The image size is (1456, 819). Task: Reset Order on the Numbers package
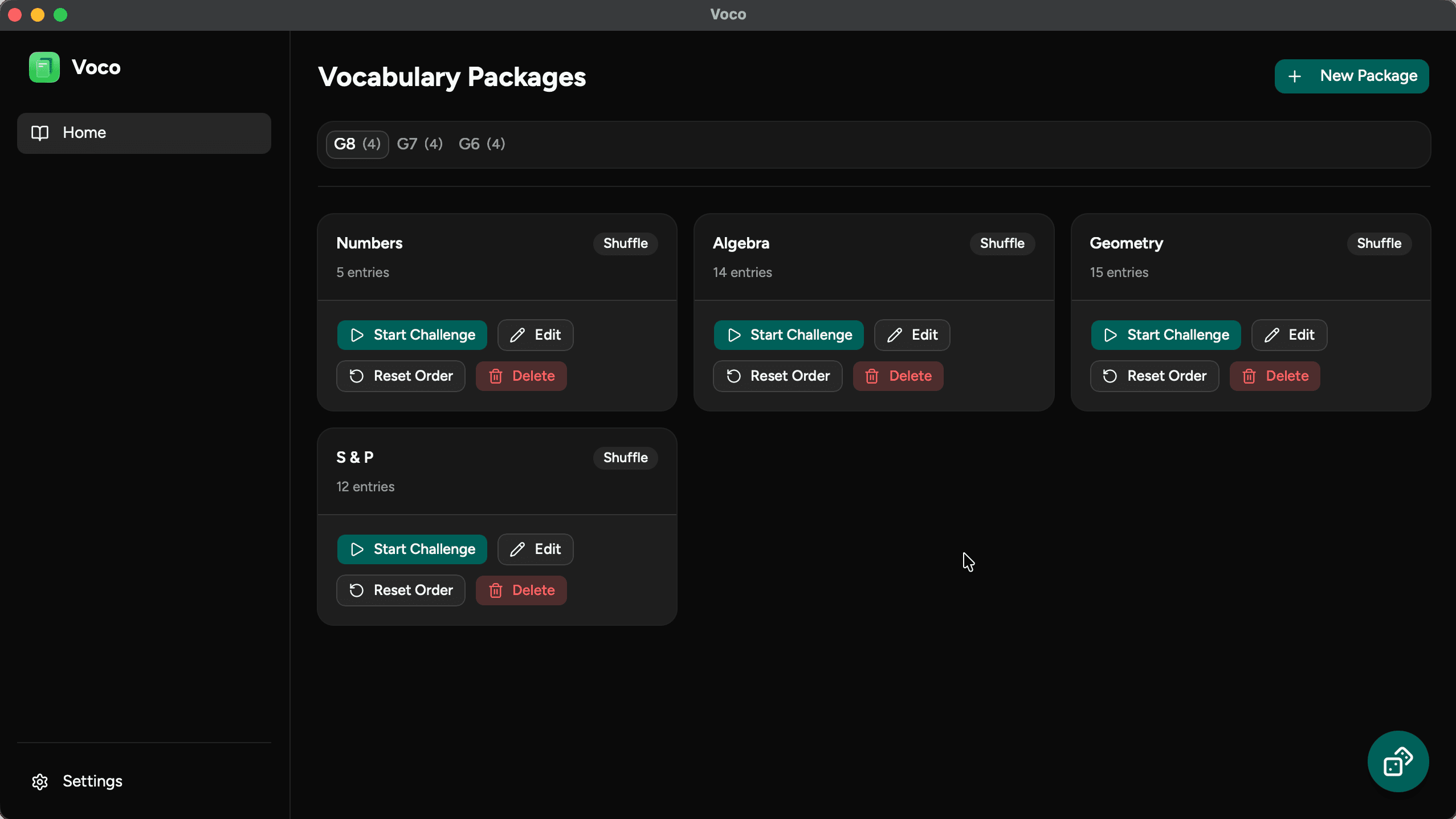click(x=401, y=376)
